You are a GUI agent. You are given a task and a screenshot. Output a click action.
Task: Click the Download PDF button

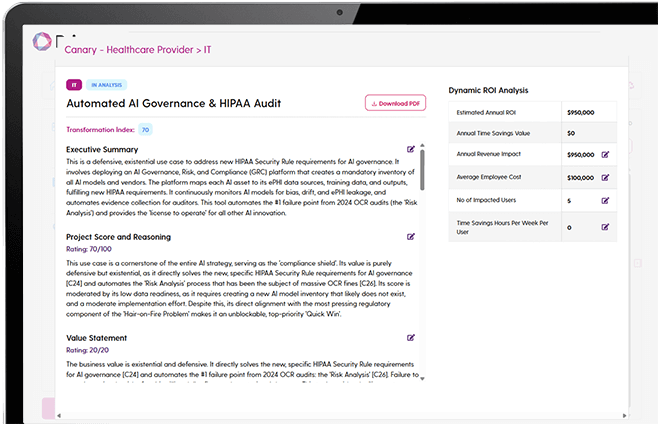pos(395,103)
